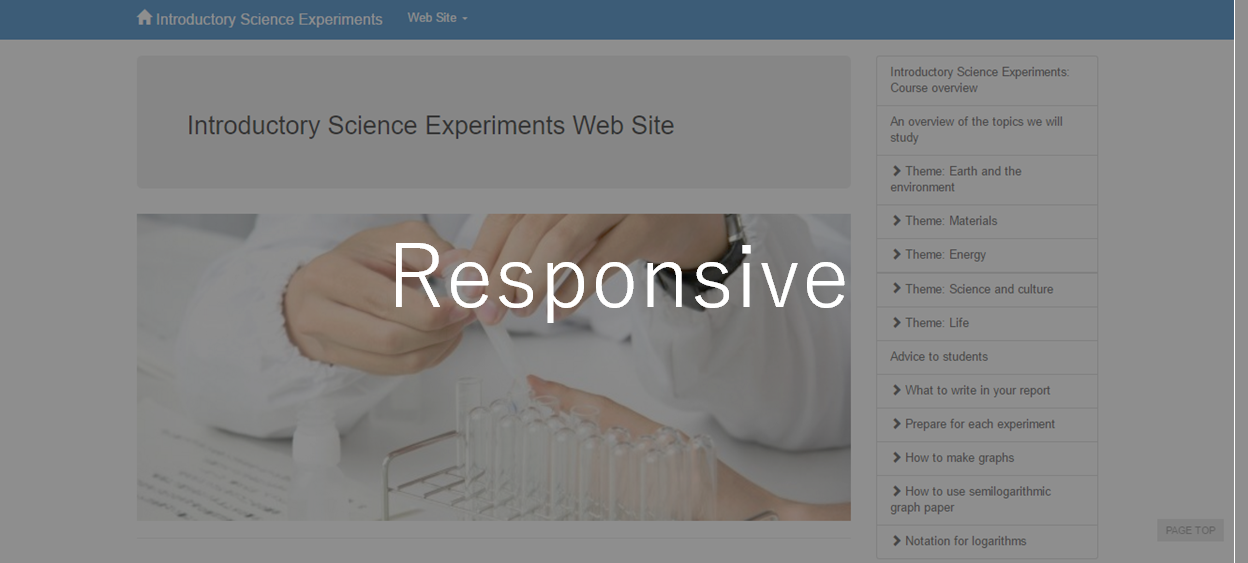The height and width of the screenshot is (563, 1248).
Task: Click chevron beside What to write in your report
Action: coord(897,390)
